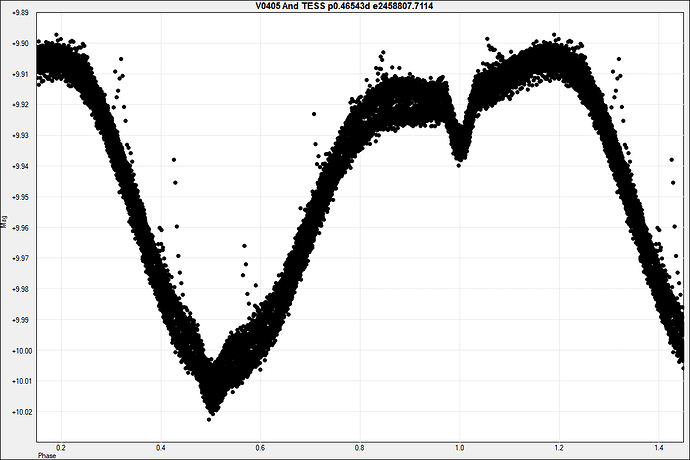Click the 0.6 phase tick label

[260, 448]
